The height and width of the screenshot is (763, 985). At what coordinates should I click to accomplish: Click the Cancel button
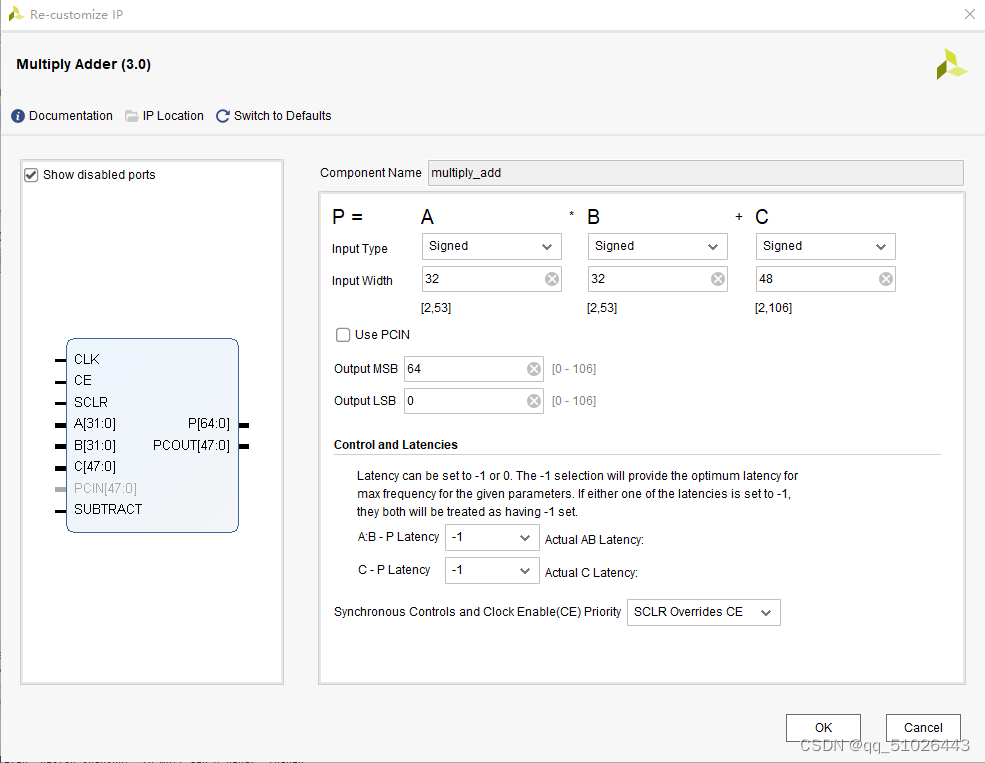(x=923, y=728)
